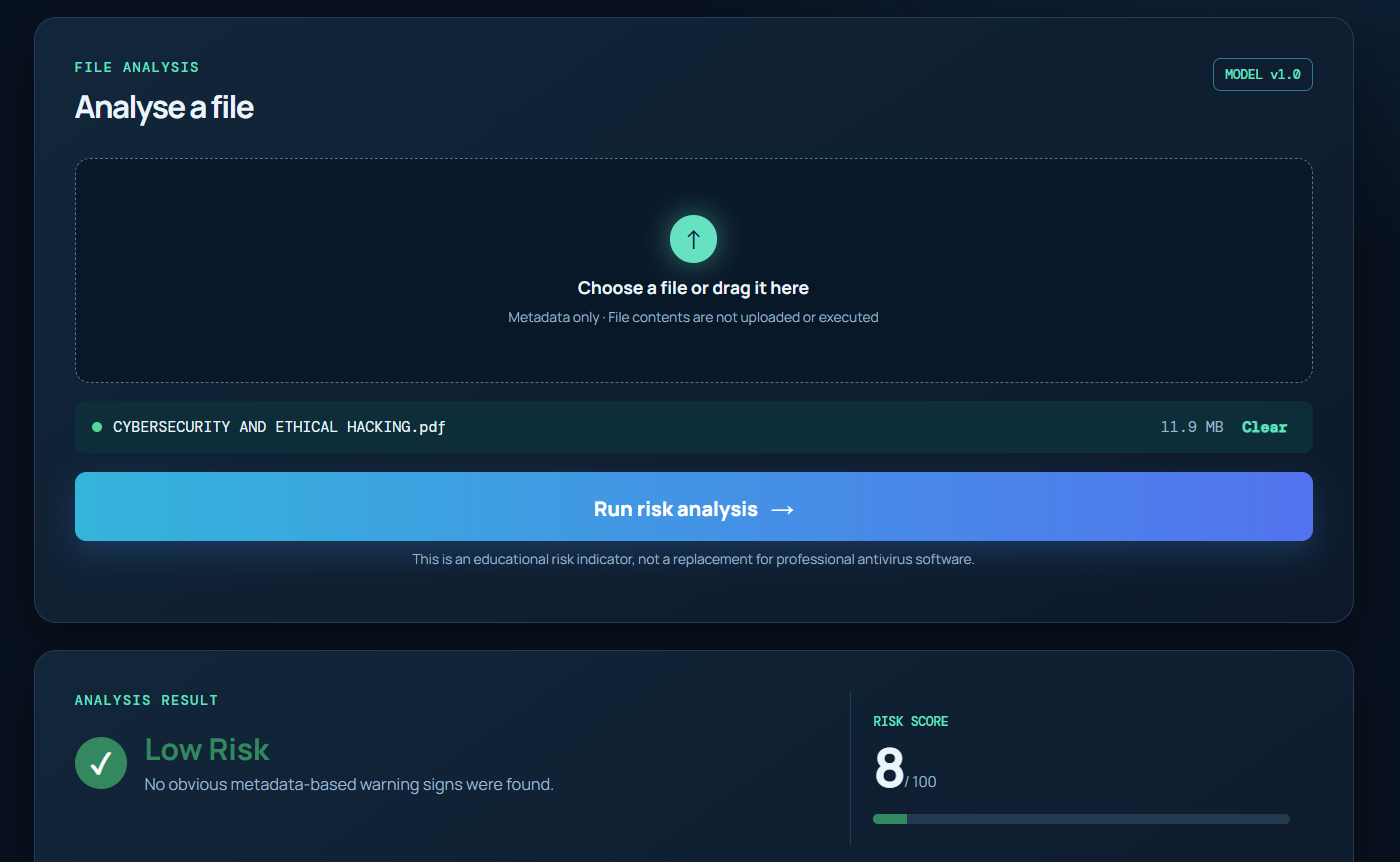Screen dimensions: 1400x862
Task: Click the MODEL v1.0 badge
Action: [x=1263, y=74]
